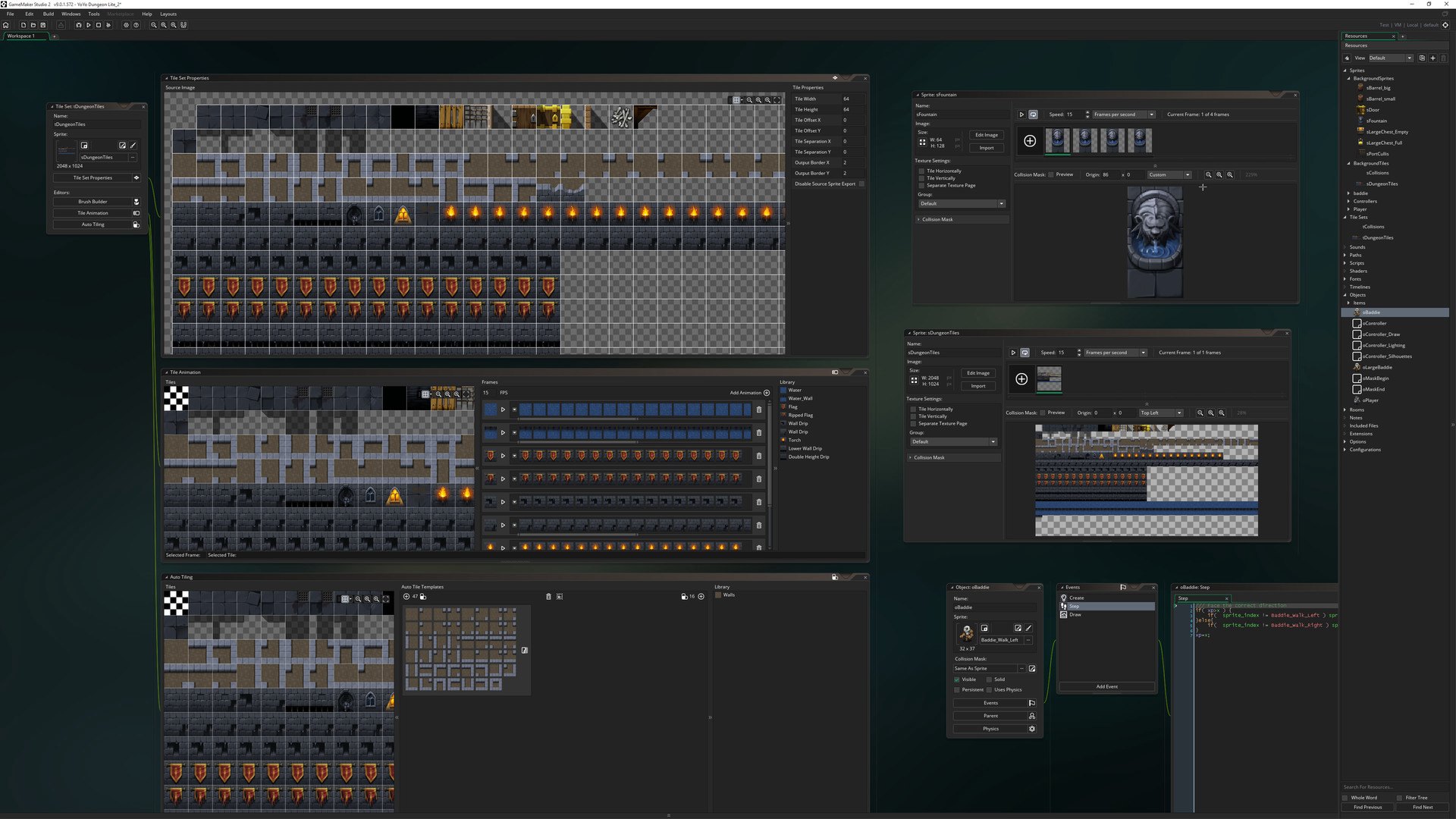Open Help using the question mark toolbar icon
Viewport: 1456px width, 819px height.
pos(136,25)
